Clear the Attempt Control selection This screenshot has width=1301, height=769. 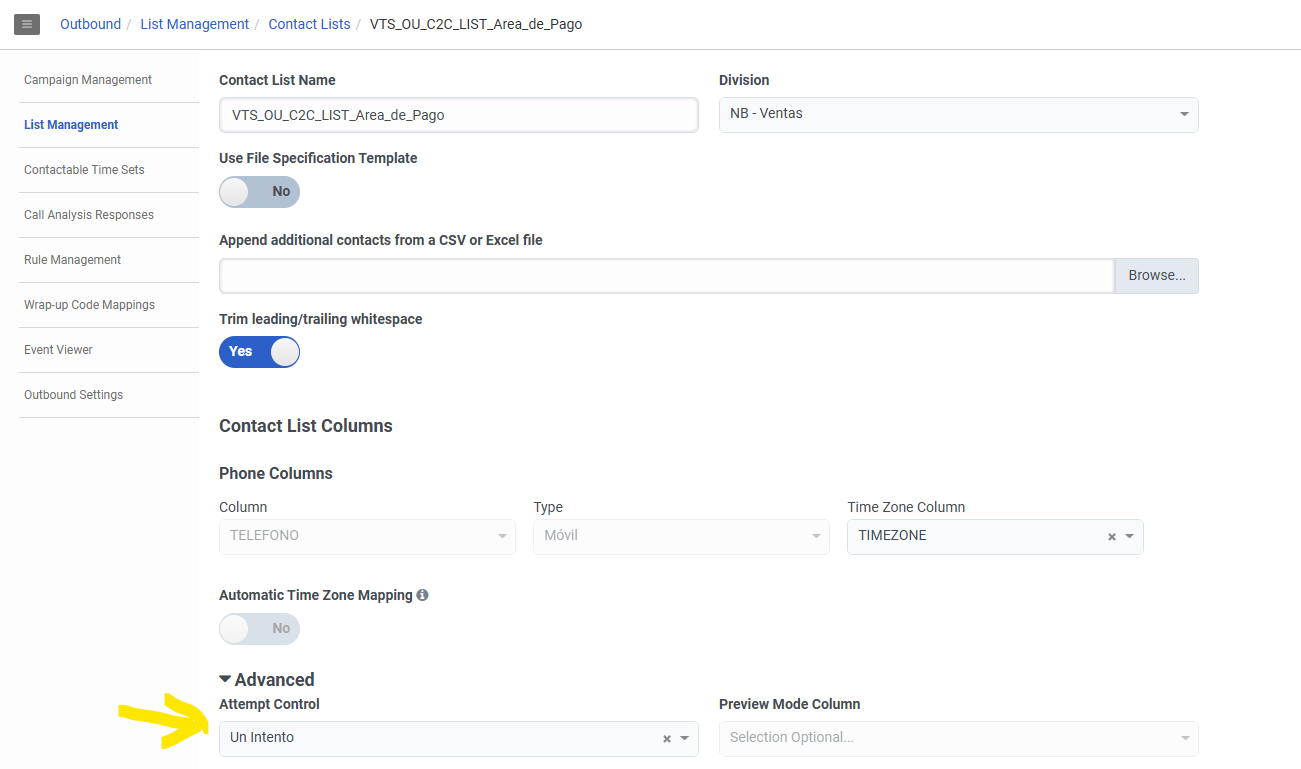pos(667,739)
